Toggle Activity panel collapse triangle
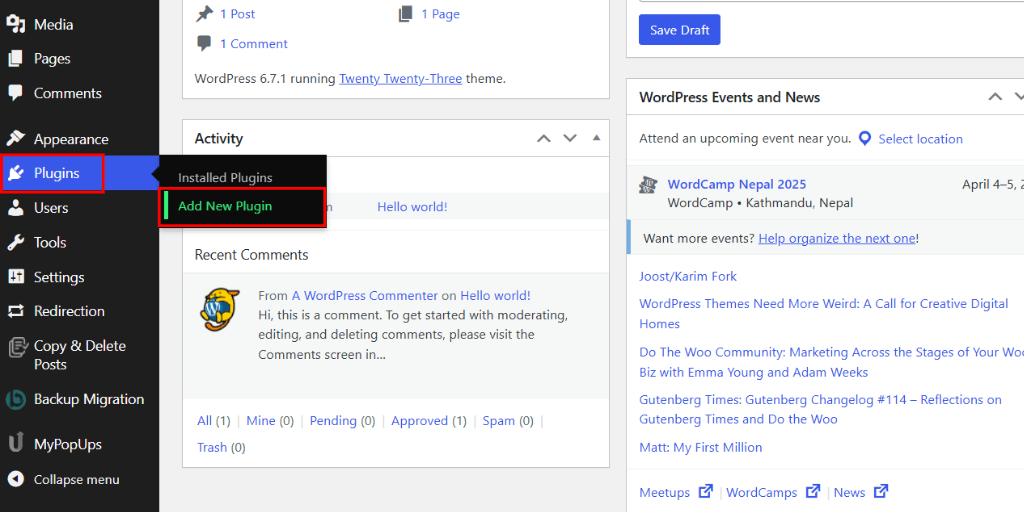 click(596, 138)
